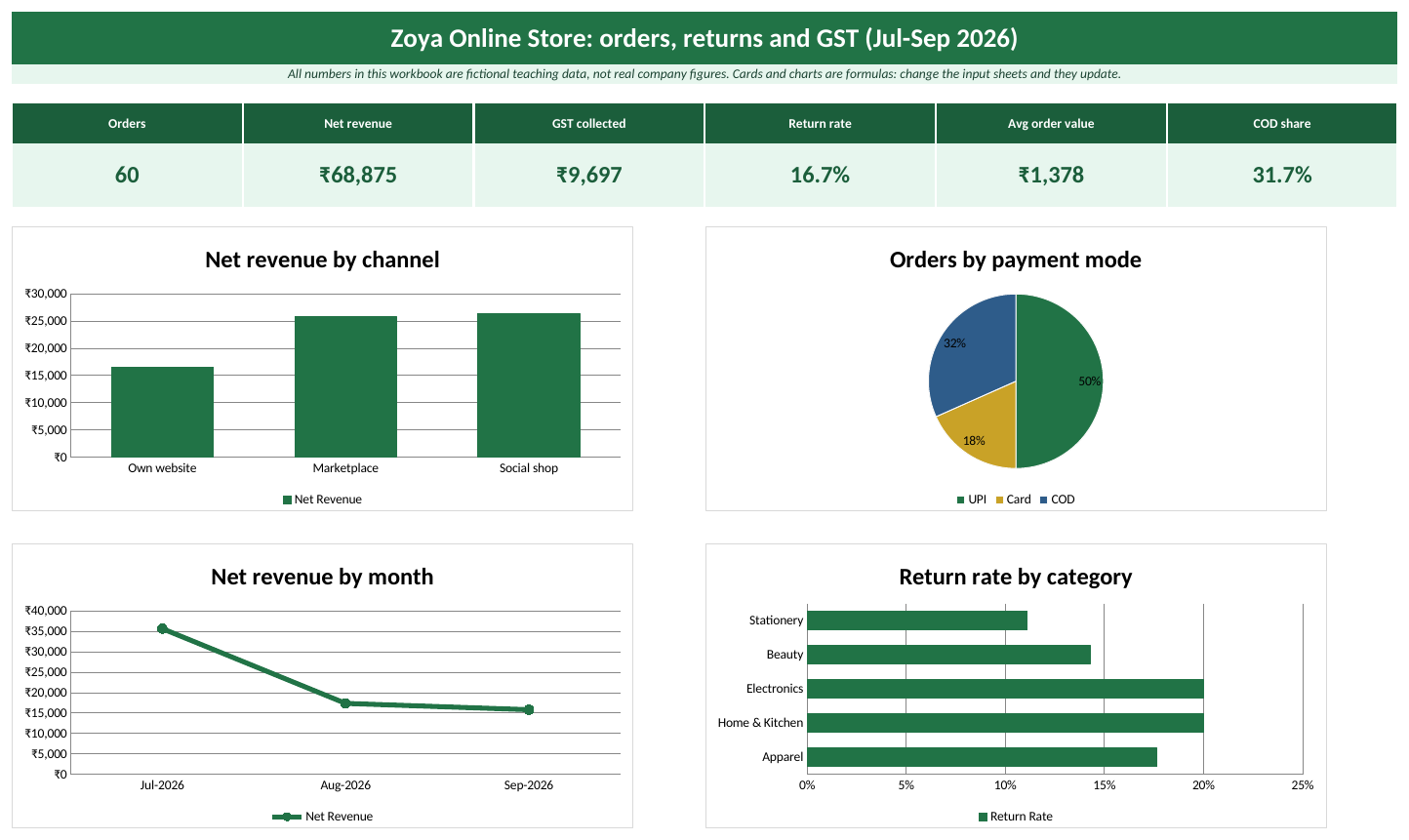Click the Sep-2026 line data point
Image resolution: width=1409 pixels, height=840 pixels.
point(529,710)
